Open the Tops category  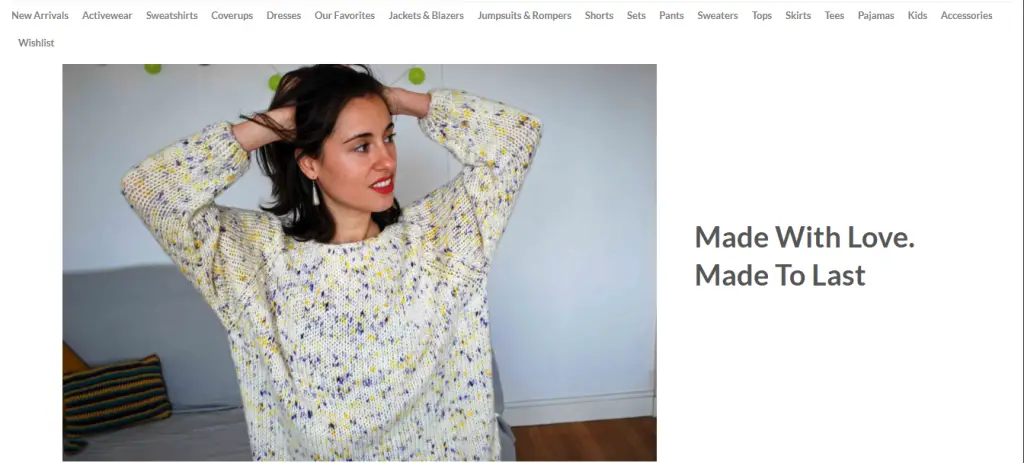(x=761, y=16)
